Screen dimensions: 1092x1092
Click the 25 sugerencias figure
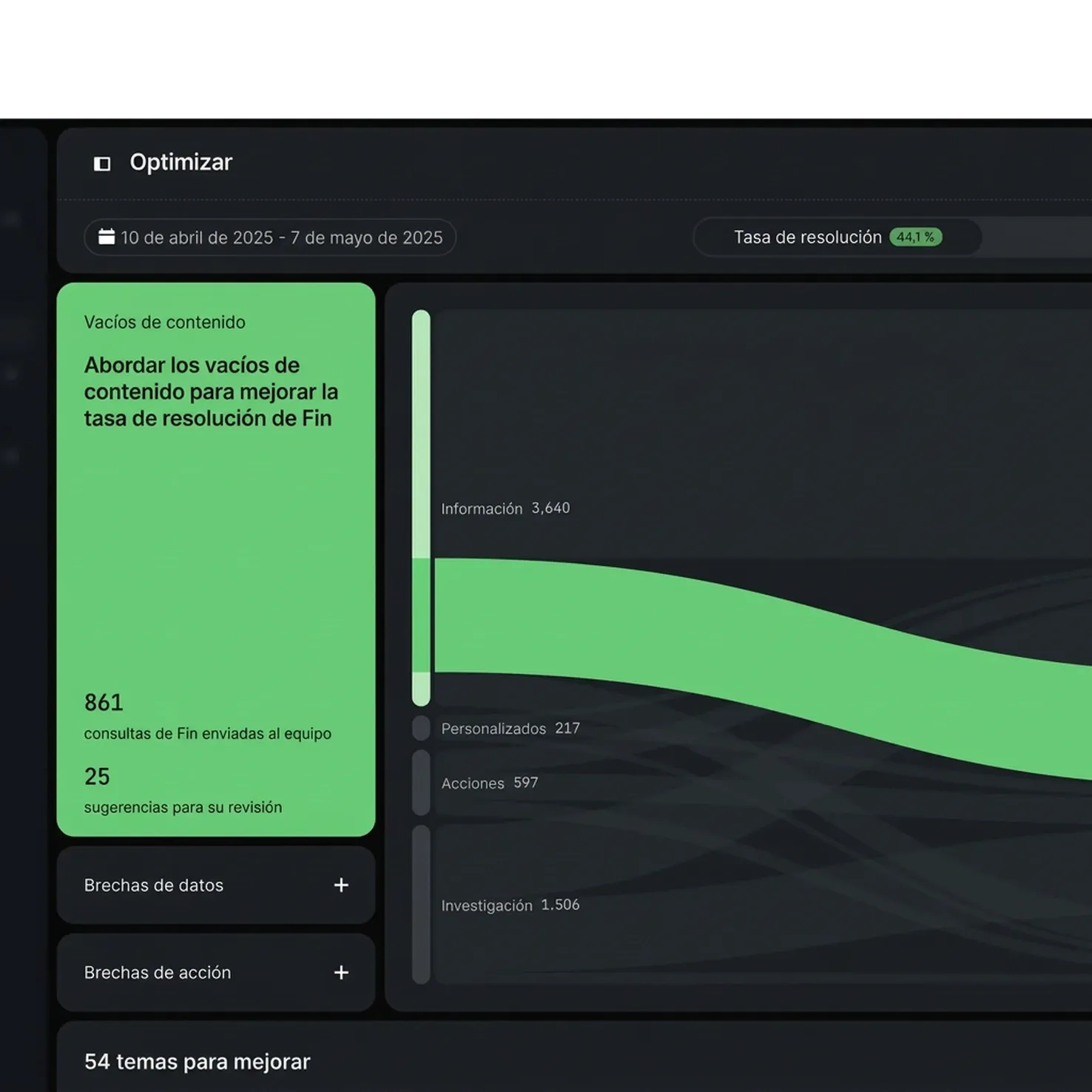pos(97,776)
